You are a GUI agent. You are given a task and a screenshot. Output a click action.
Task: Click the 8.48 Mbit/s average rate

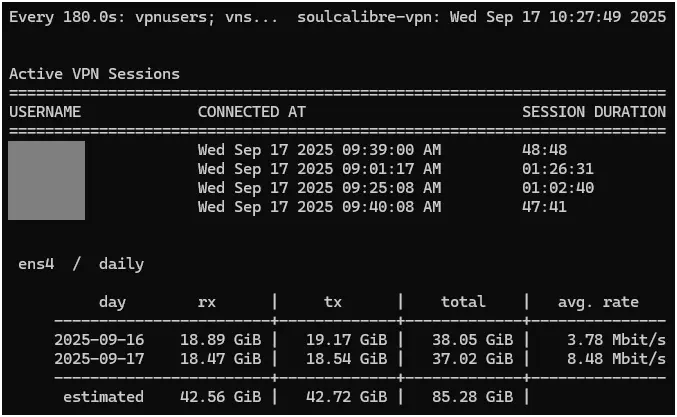[x=616, y=359]
